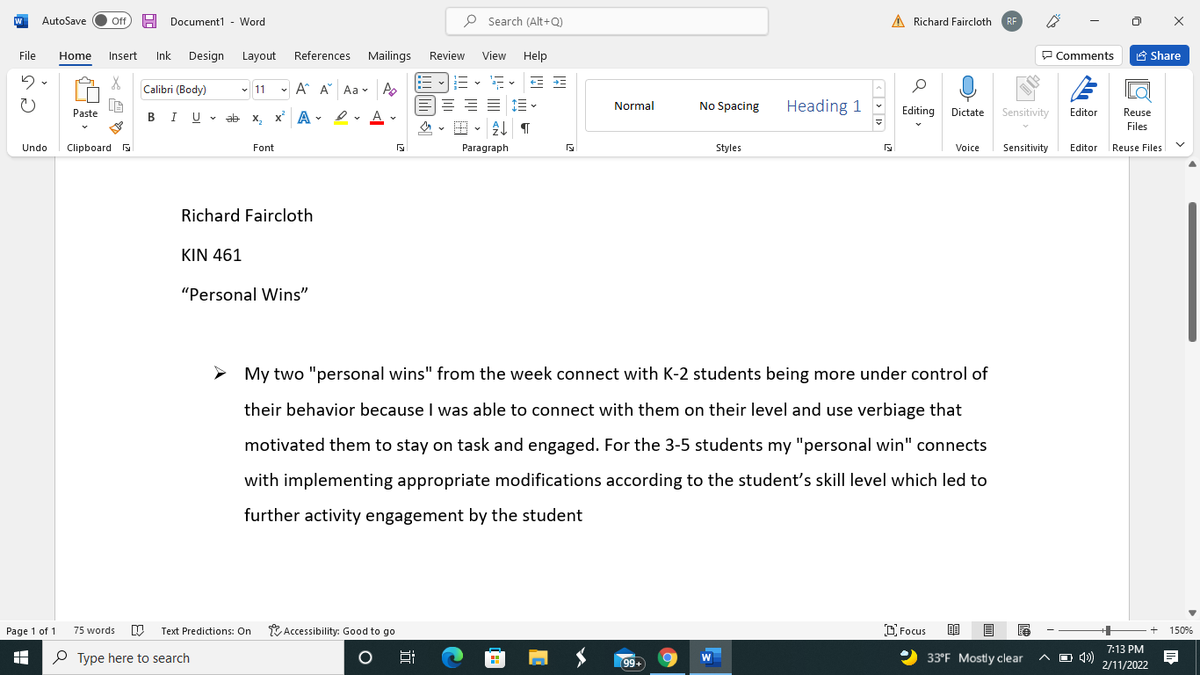Switch to Focus mode
The image size is (1200, 675).
tap(905, 631)
